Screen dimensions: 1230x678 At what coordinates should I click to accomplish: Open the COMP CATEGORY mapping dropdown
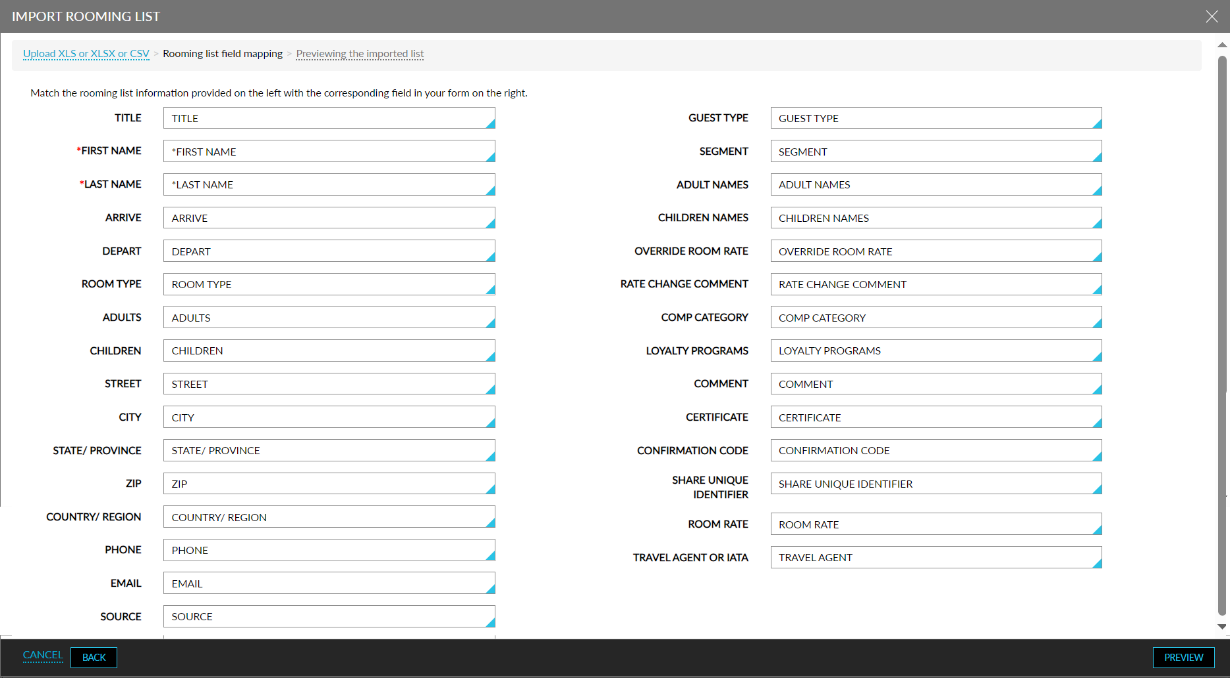click(935, 317)
